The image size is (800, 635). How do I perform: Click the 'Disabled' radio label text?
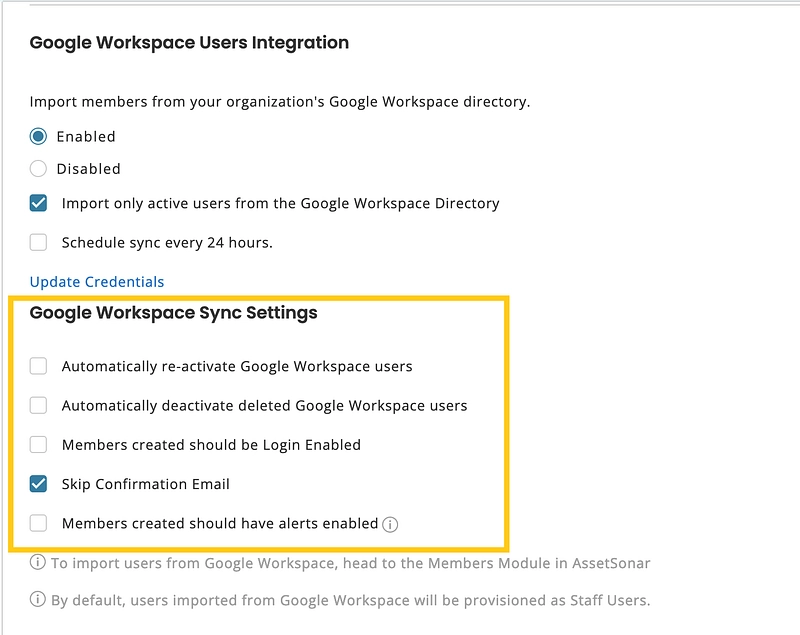click(88, 169)
